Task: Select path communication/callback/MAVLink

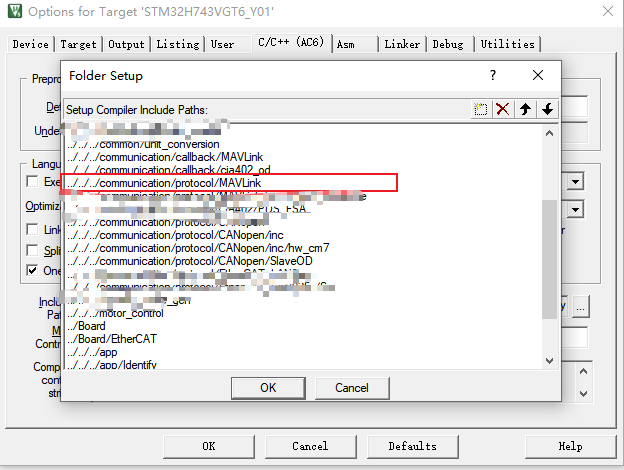Action: click(x=165, y=157)
